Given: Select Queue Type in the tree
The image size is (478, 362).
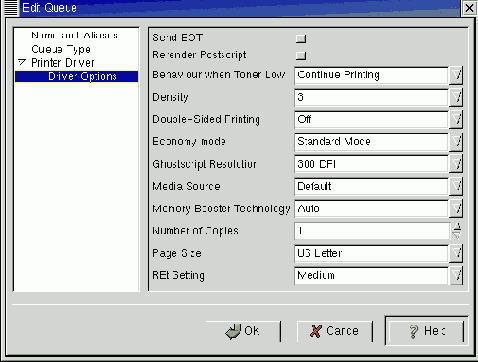Looking at the screenshot, I should 61,49.
